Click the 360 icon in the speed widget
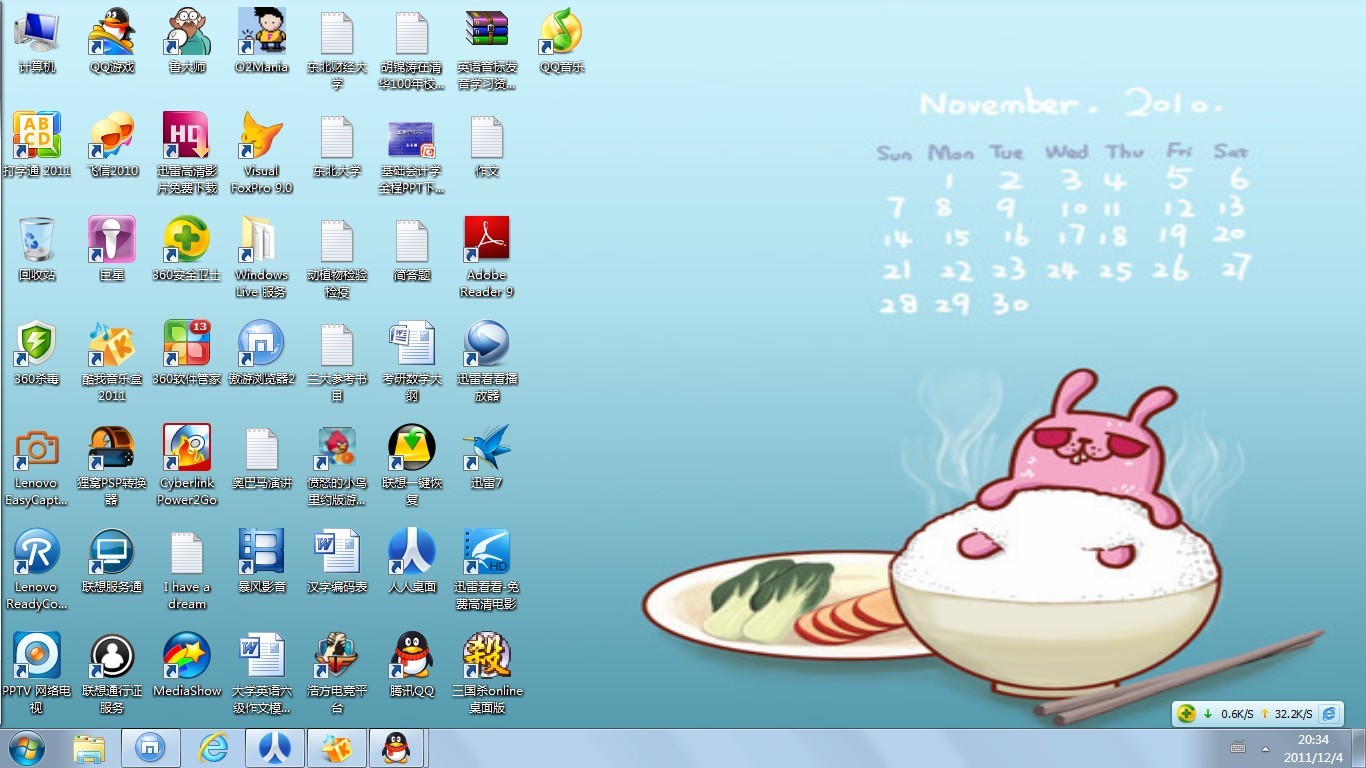 pos(1186,714)
